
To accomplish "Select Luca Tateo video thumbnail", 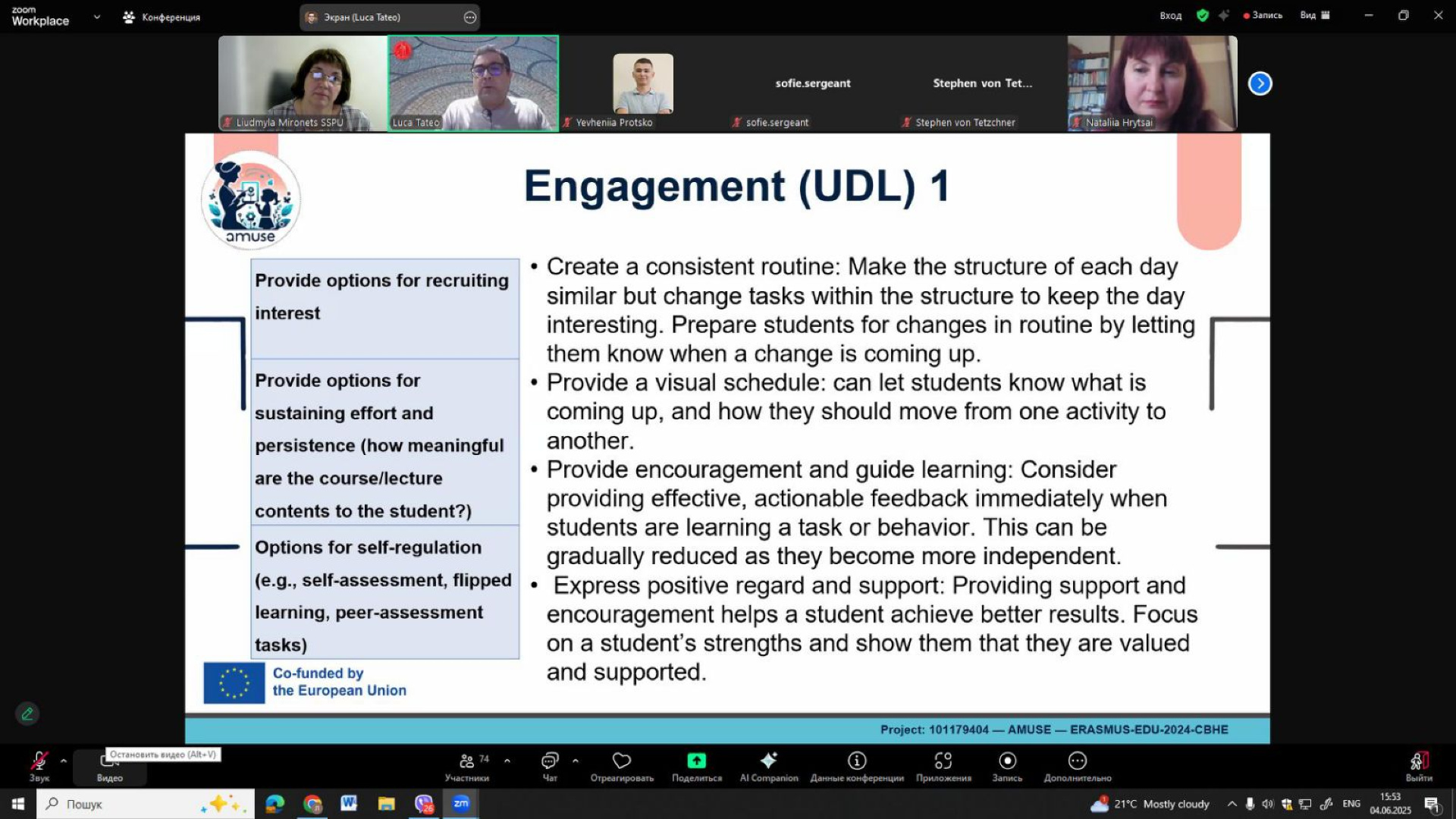I will click(x=473, y=83).
